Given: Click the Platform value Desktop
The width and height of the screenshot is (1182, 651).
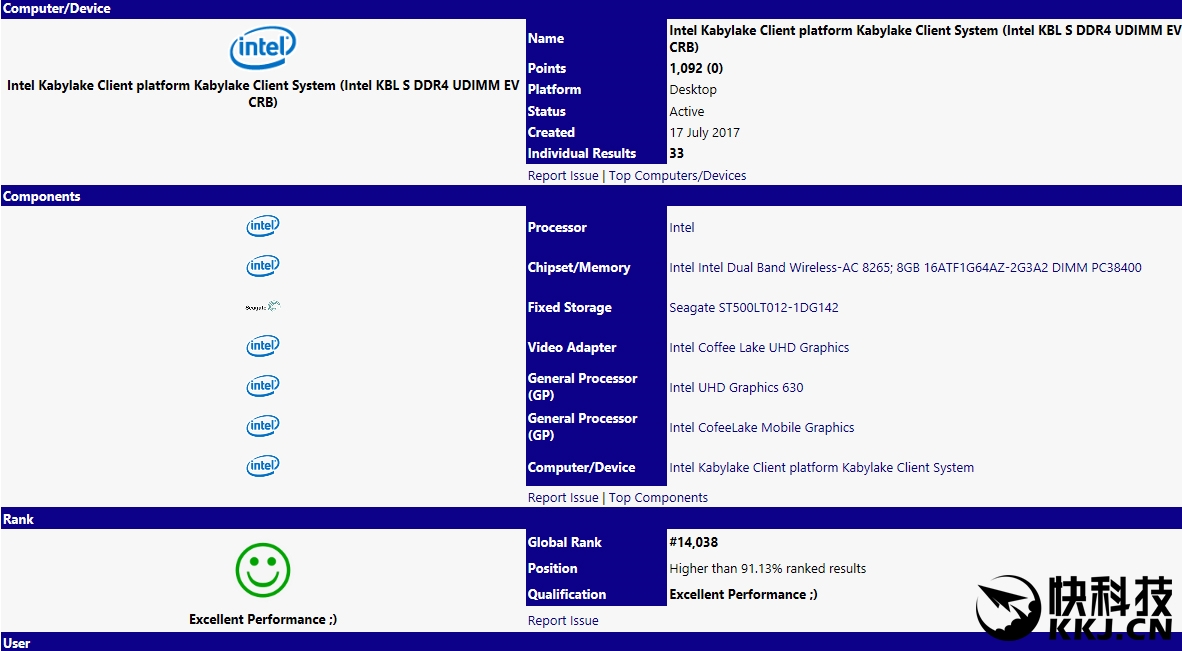Looking at the screenshot, I should pyautogui.click(x=693, y=89).
